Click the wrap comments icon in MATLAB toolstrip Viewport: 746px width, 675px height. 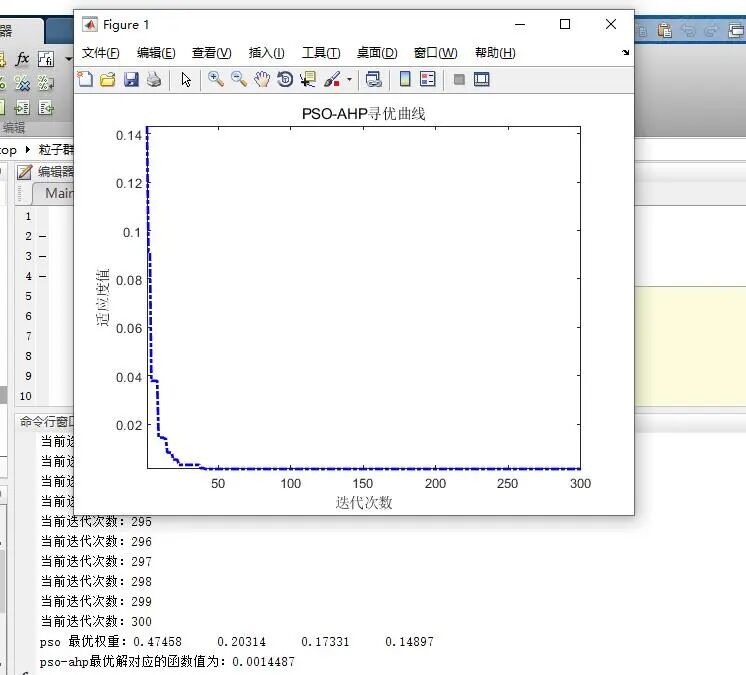click(46, 83)
